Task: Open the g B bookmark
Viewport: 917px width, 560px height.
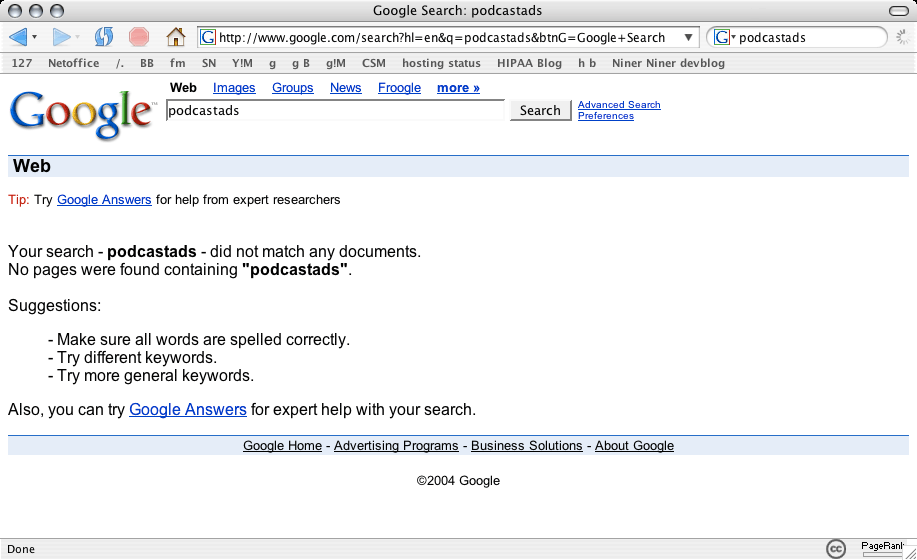Action: (301, 63)
